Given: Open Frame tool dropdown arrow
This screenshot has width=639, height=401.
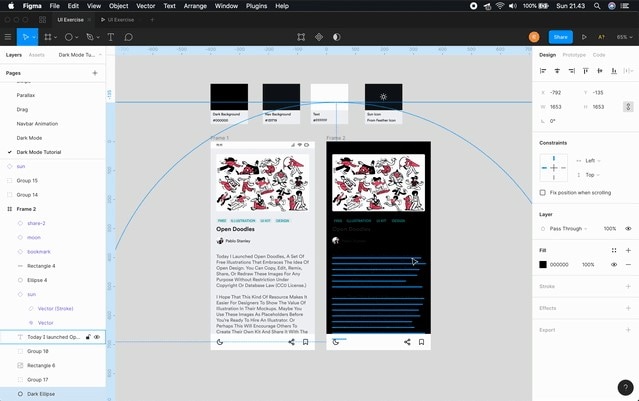Looking at the screenshot, I should [x=55, y=37].
